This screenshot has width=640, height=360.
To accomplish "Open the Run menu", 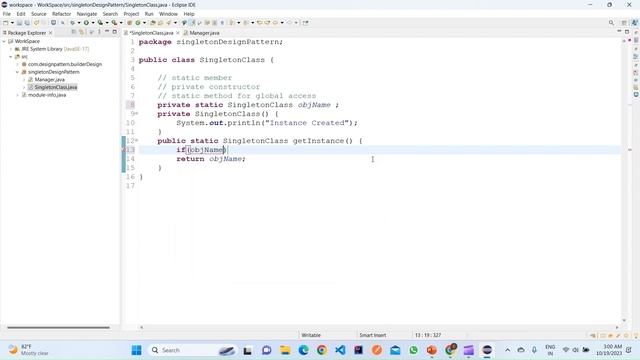I will click(x=149, y=14).
